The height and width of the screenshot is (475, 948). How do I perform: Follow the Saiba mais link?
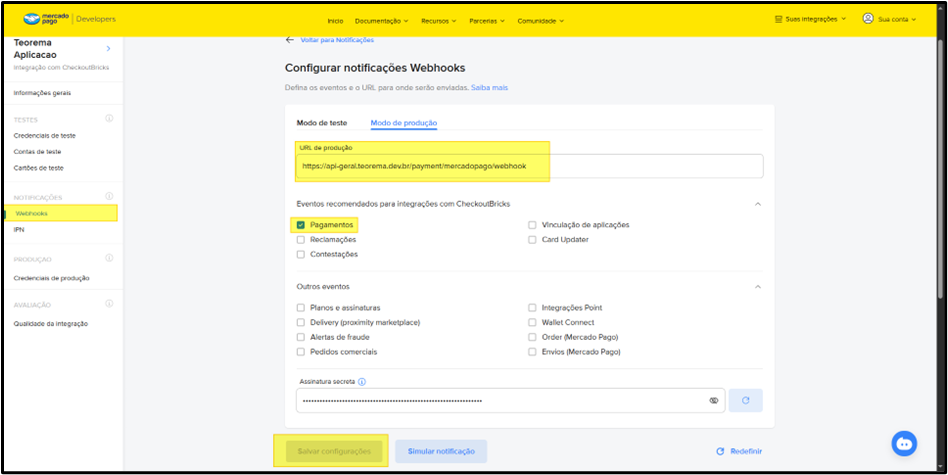(x=489, y=88)
